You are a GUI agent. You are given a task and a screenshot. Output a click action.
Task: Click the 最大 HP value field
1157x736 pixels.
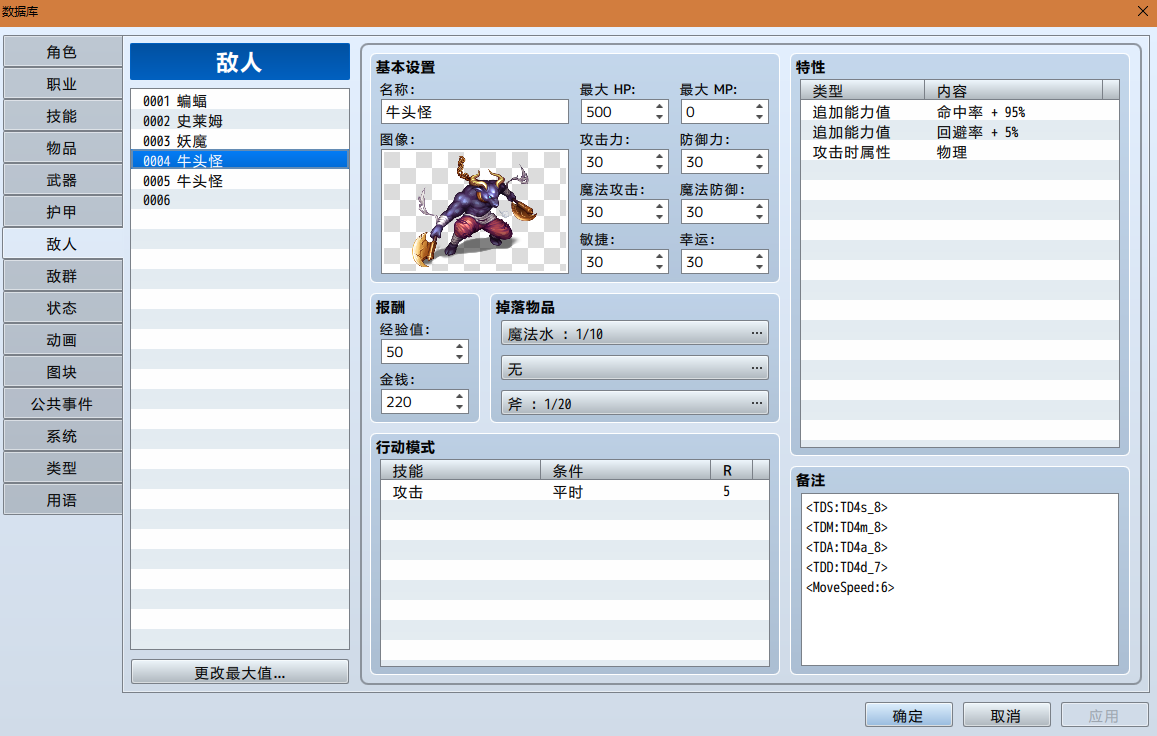coord(617,111)
